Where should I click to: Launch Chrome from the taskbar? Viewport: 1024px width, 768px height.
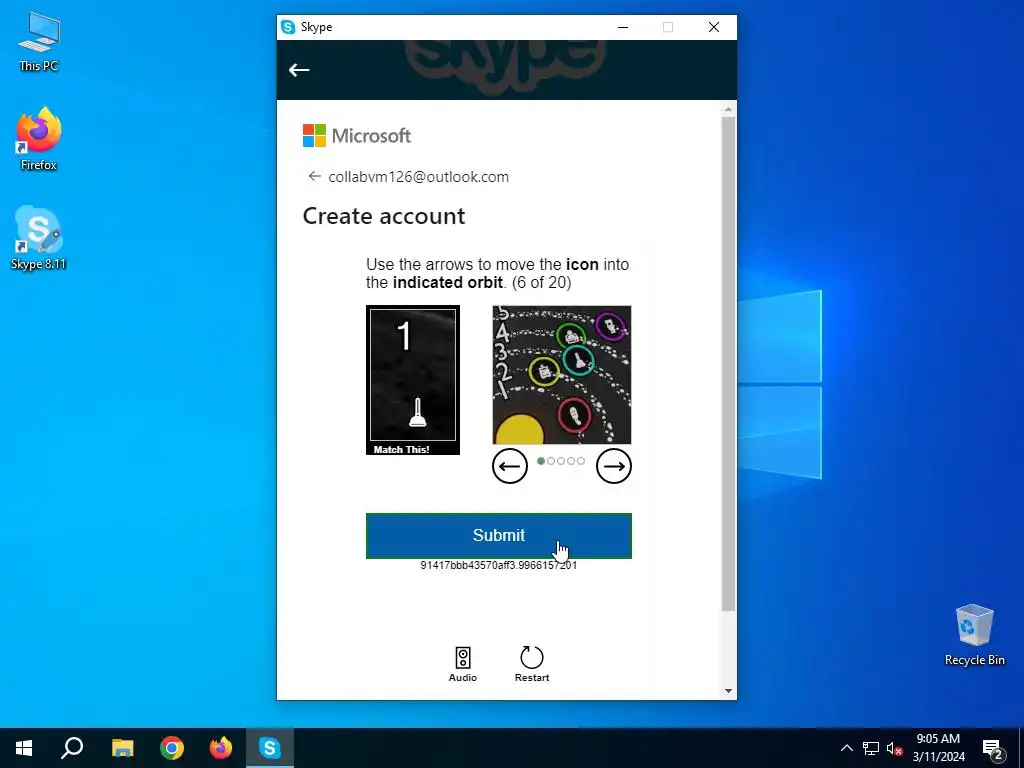pos(172,748)
